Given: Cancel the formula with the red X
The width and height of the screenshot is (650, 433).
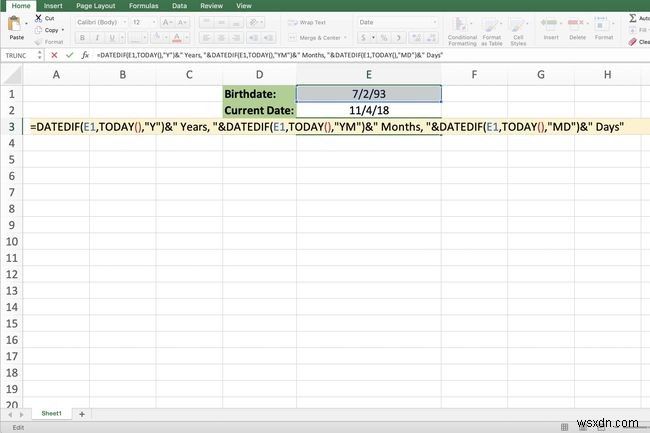Looking at the screenshot, I should [54, 55].
